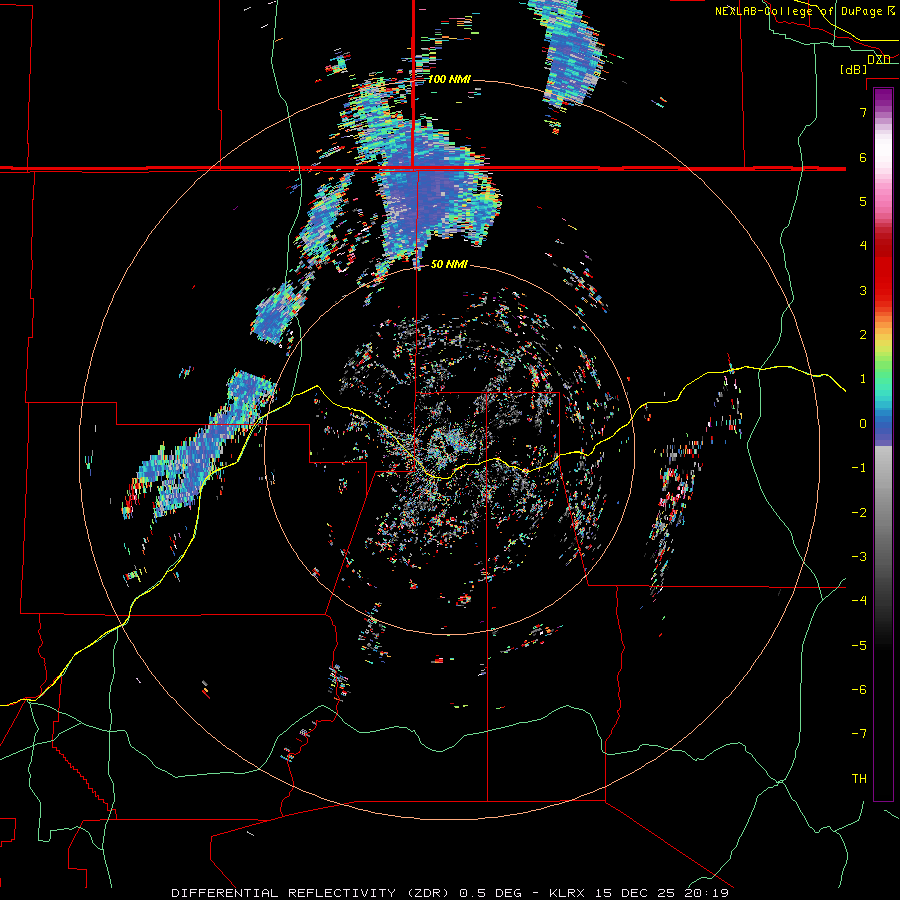Click the "-1" scale value
Viewport: 900px width, 900px height.
click(859, 468)
